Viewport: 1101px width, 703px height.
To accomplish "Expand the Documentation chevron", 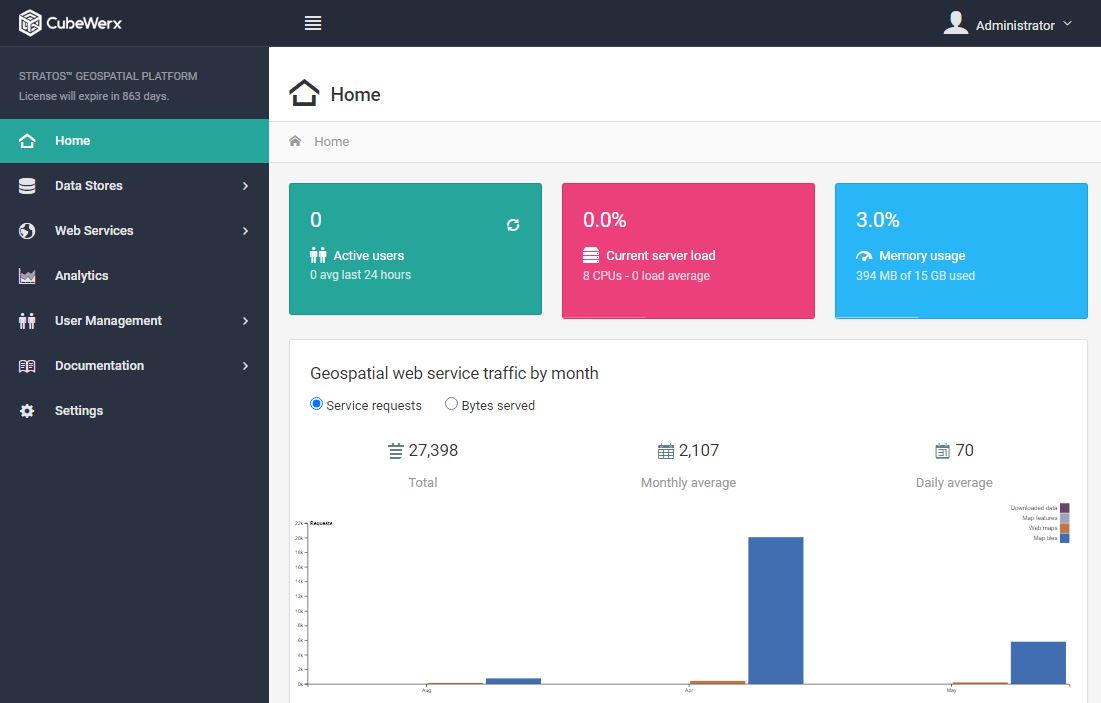I will tap(245, 365).
